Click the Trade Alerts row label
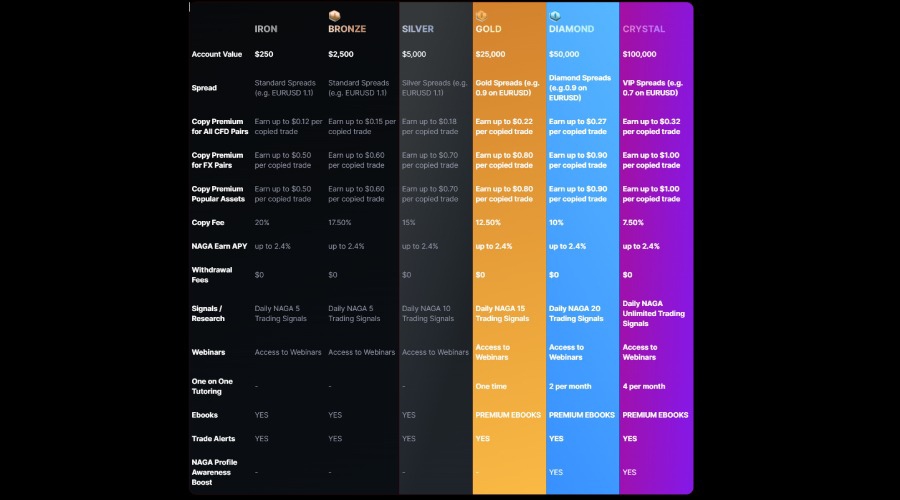The height and width of the screenshot is (500, 900). pyautogui.click(x=213, y=439)
